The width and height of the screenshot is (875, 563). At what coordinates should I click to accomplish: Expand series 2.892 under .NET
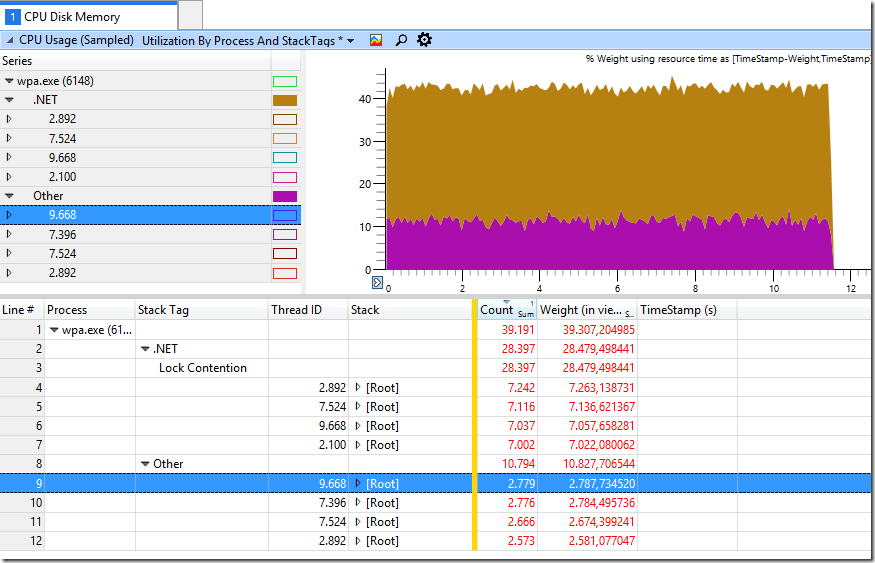tap(9, 119)
